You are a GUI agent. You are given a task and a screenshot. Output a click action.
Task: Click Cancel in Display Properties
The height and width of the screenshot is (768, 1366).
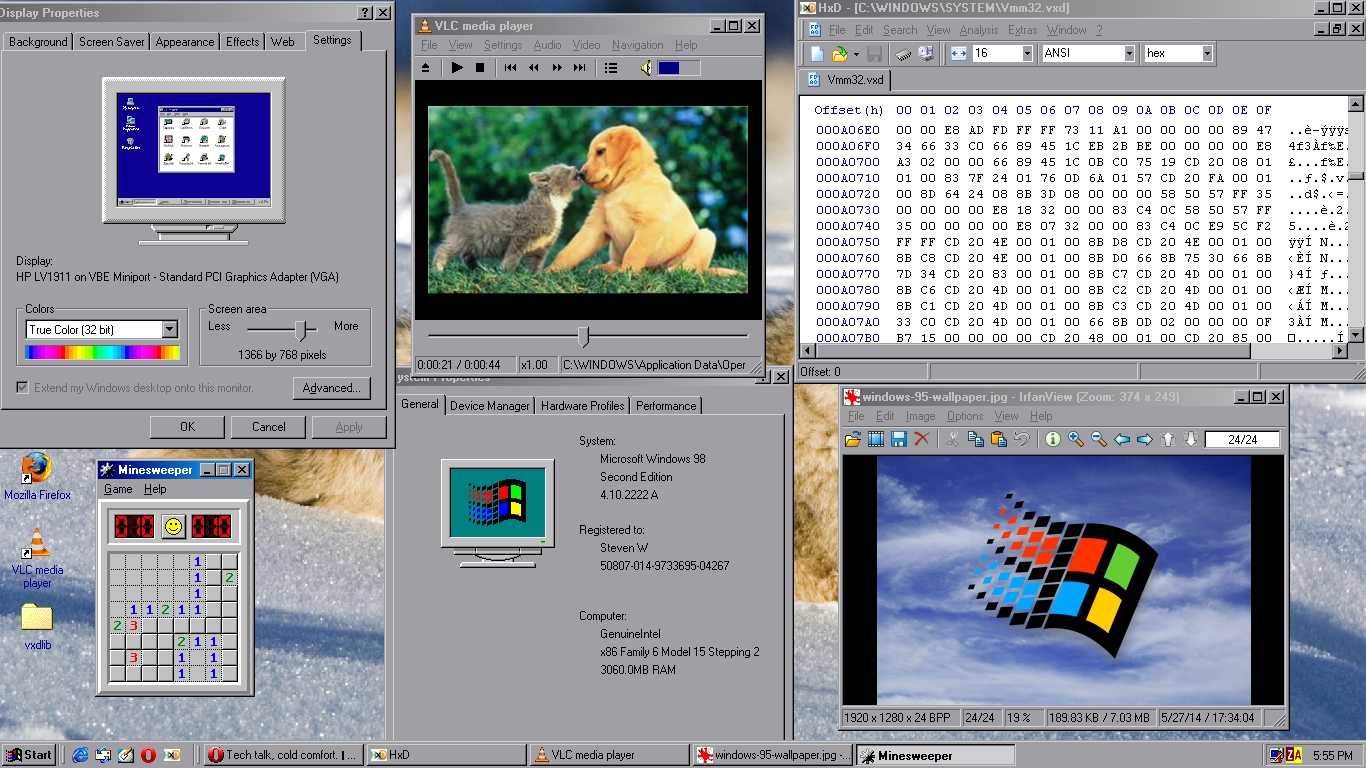tap(268, 427)
